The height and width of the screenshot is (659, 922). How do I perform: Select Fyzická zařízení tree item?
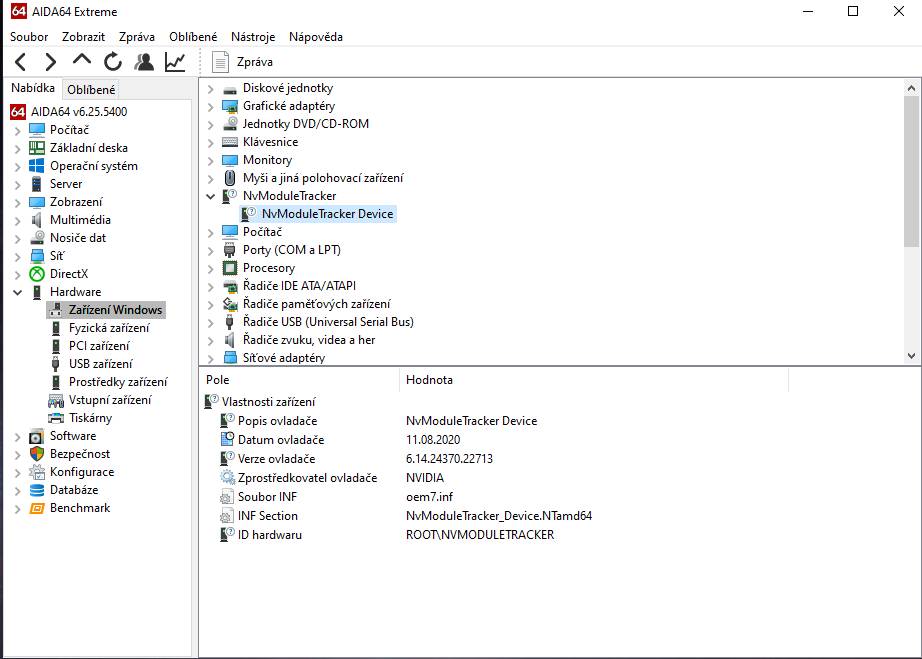(109, 328)
